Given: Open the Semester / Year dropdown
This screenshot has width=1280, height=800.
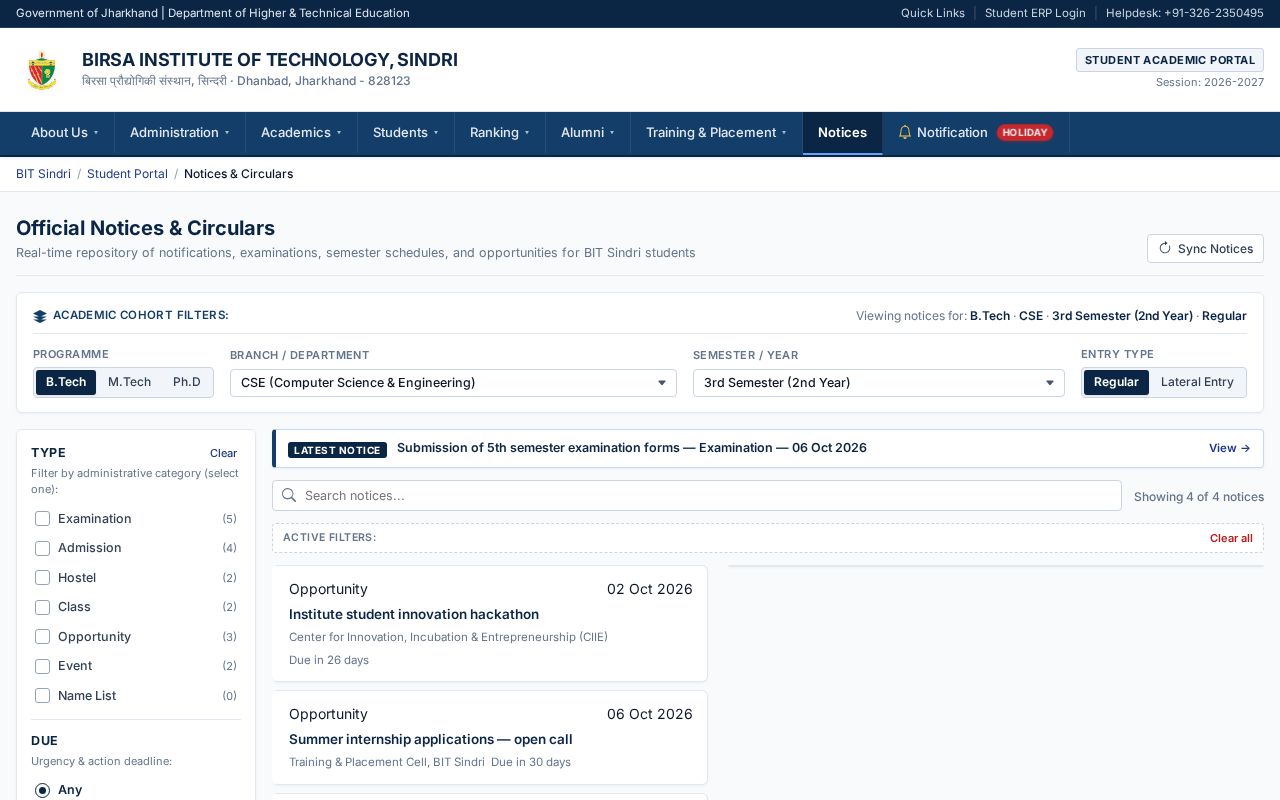Looking at the screenshot, I should 878,383.
